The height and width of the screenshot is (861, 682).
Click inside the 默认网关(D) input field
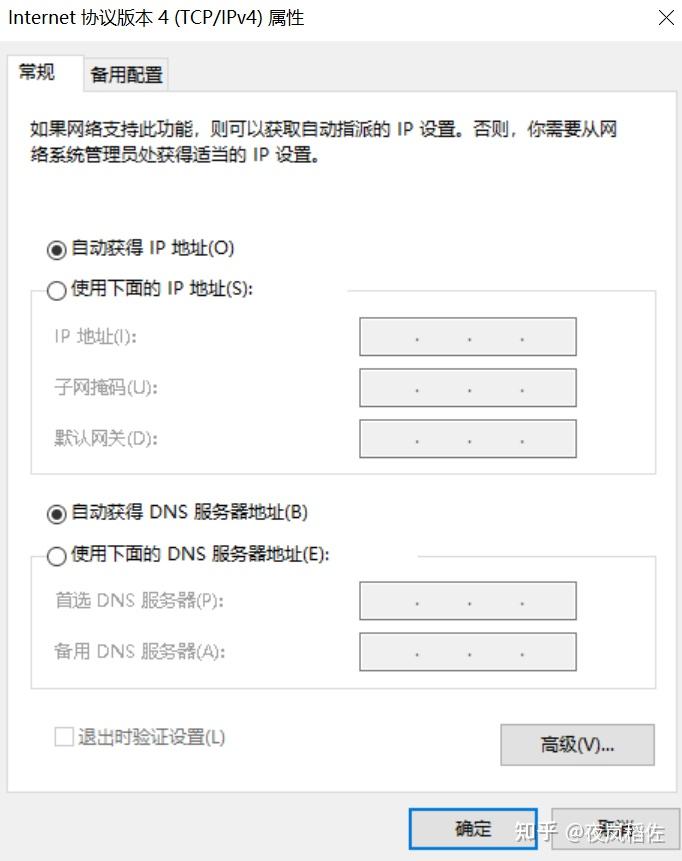tap(467, 438)
